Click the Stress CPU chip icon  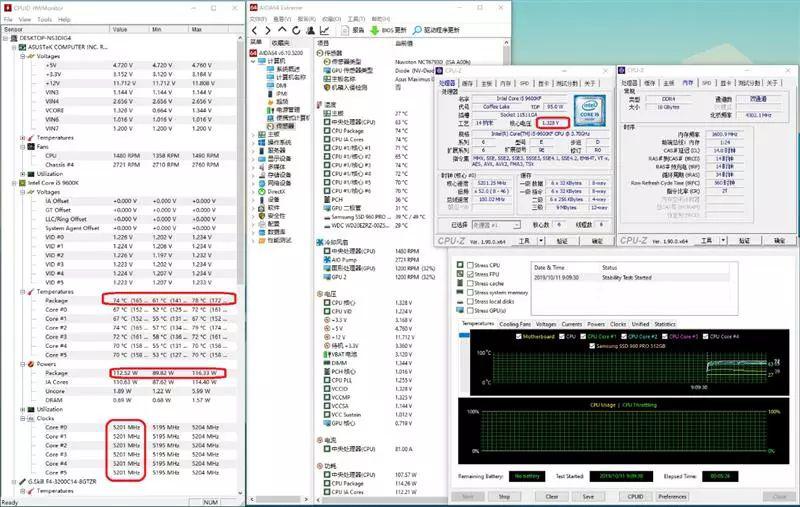[460, 265]
